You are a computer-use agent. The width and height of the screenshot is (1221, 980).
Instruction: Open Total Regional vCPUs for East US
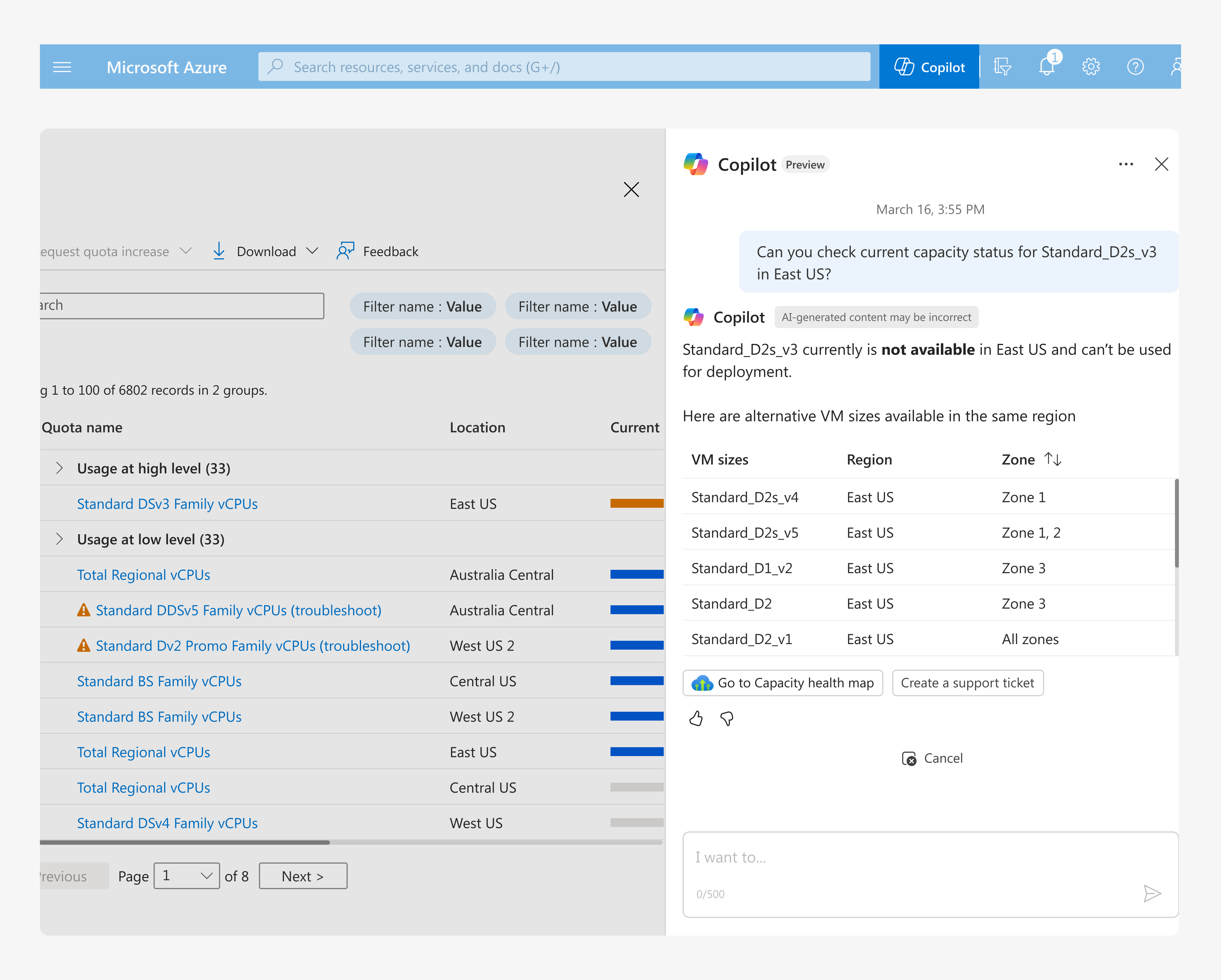pos(143,752)
